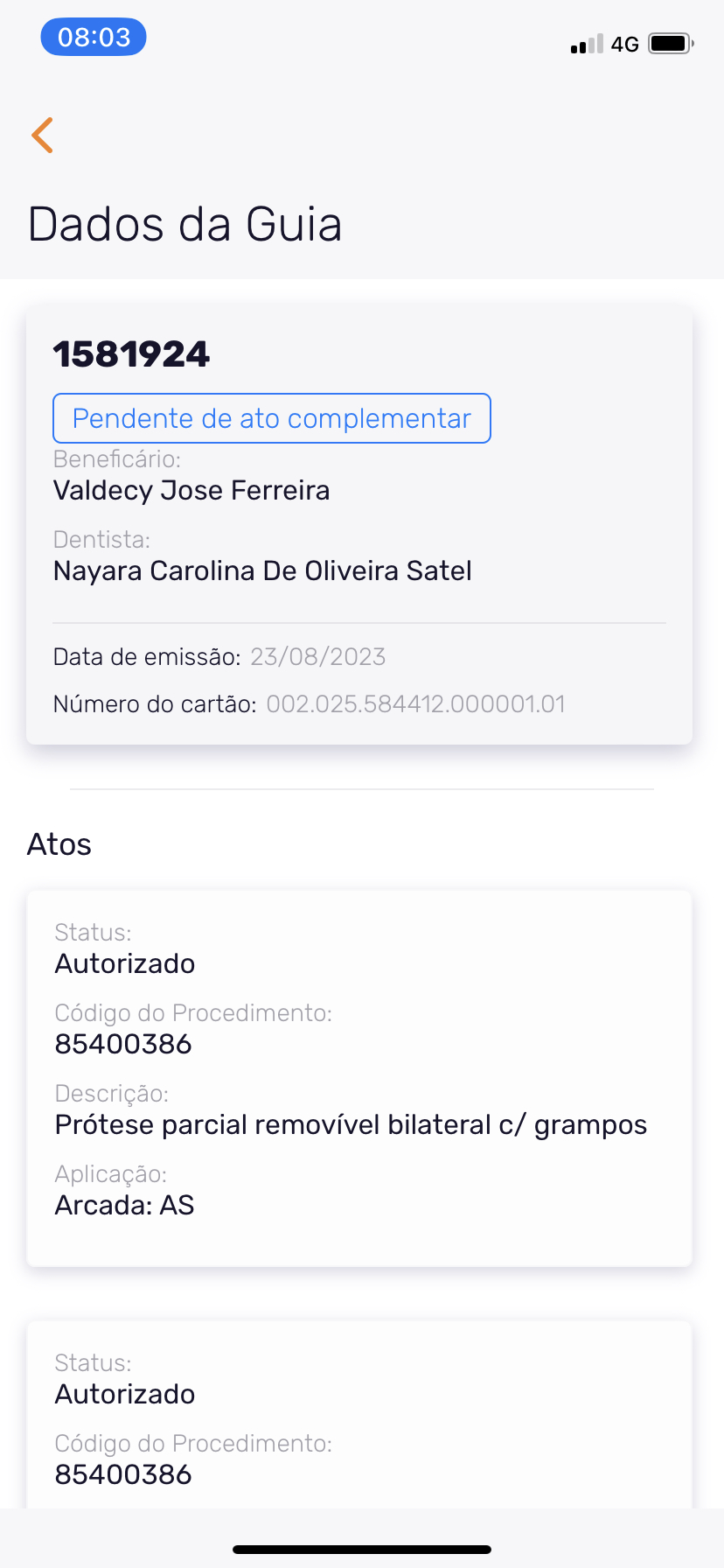724x1568 pixels.
Task: Tap the battery icon in status bar
Action: (670, 44)
